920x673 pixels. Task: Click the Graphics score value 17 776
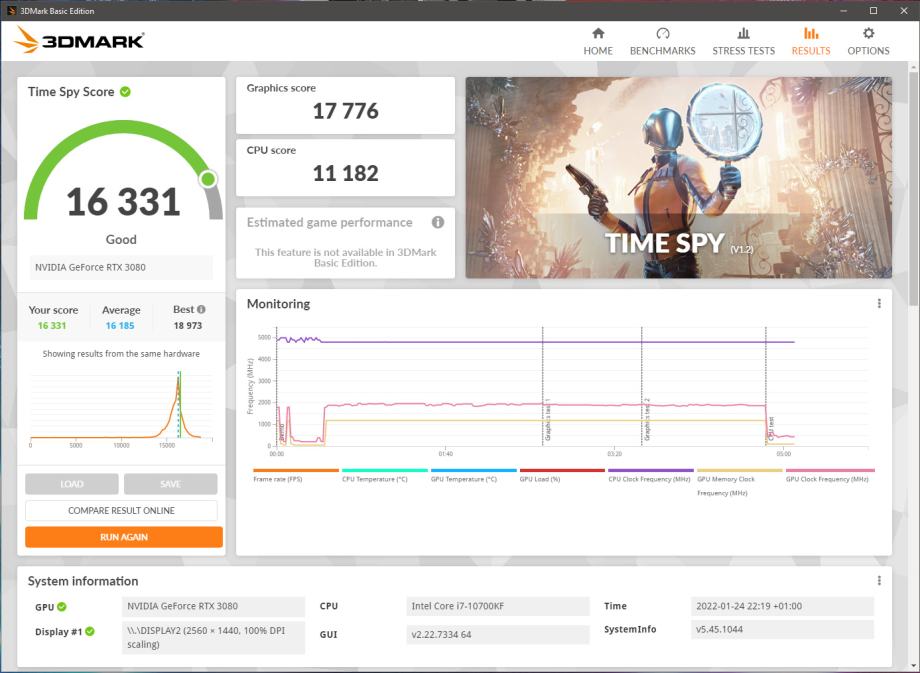point(346,111)
